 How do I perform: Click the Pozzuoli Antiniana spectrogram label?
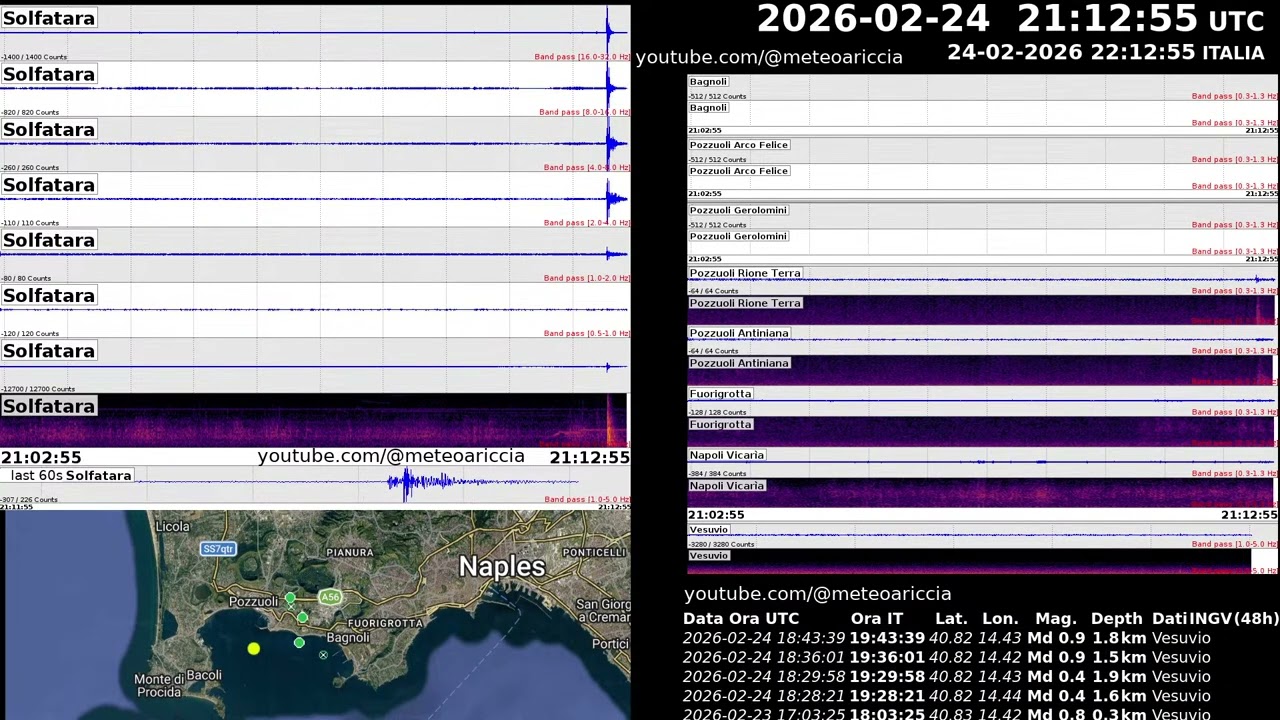tap(739, 363)
